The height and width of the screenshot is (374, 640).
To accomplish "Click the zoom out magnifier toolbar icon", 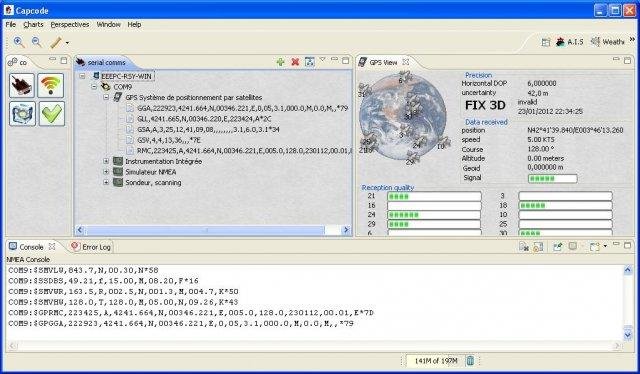I will 37,42.
